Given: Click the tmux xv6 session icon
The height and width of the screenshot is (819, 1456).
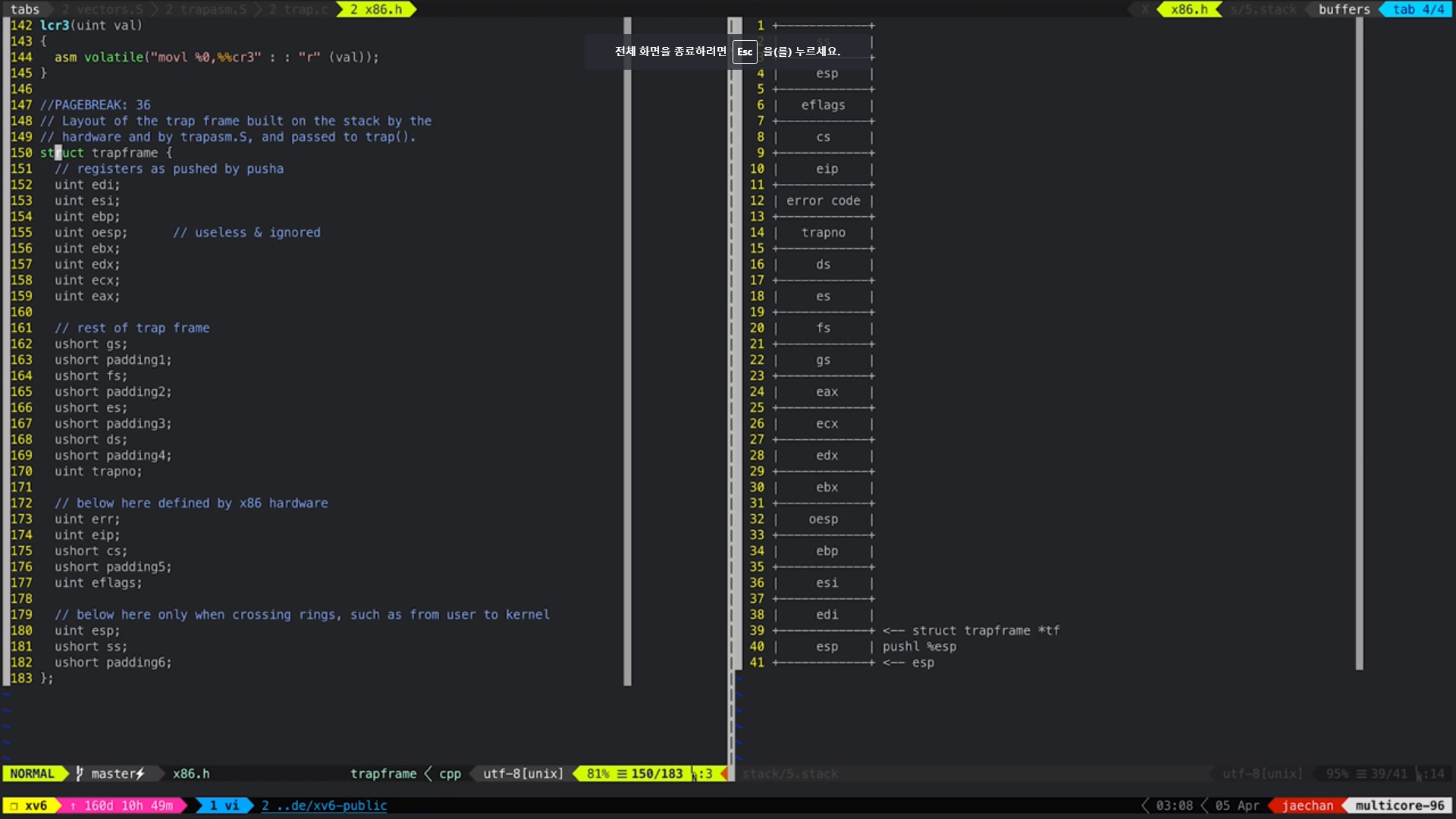Looking at the screenshot, I should click(14, 805).
